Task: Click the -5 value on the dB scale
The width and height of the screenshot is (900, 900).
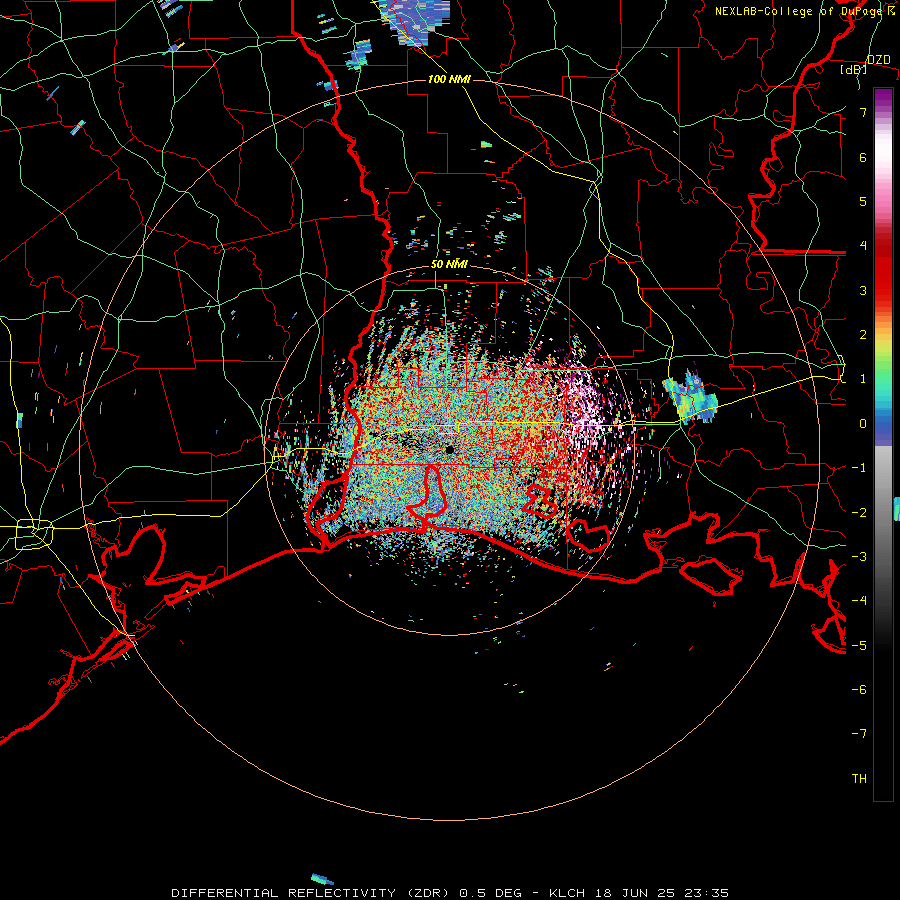Action: 859,646
